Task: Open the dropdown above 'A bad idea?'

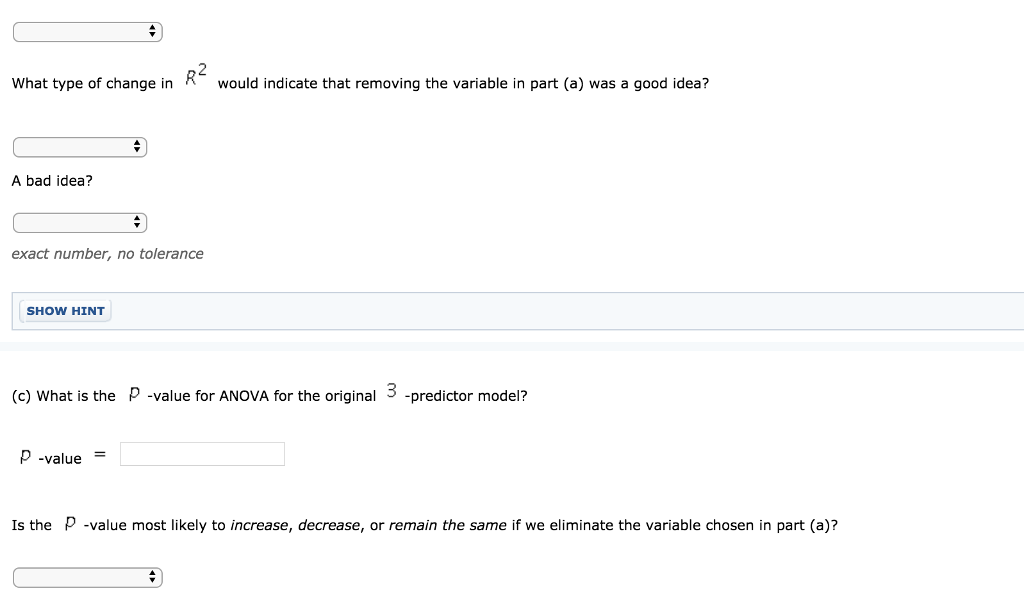Action: point(80,147)
